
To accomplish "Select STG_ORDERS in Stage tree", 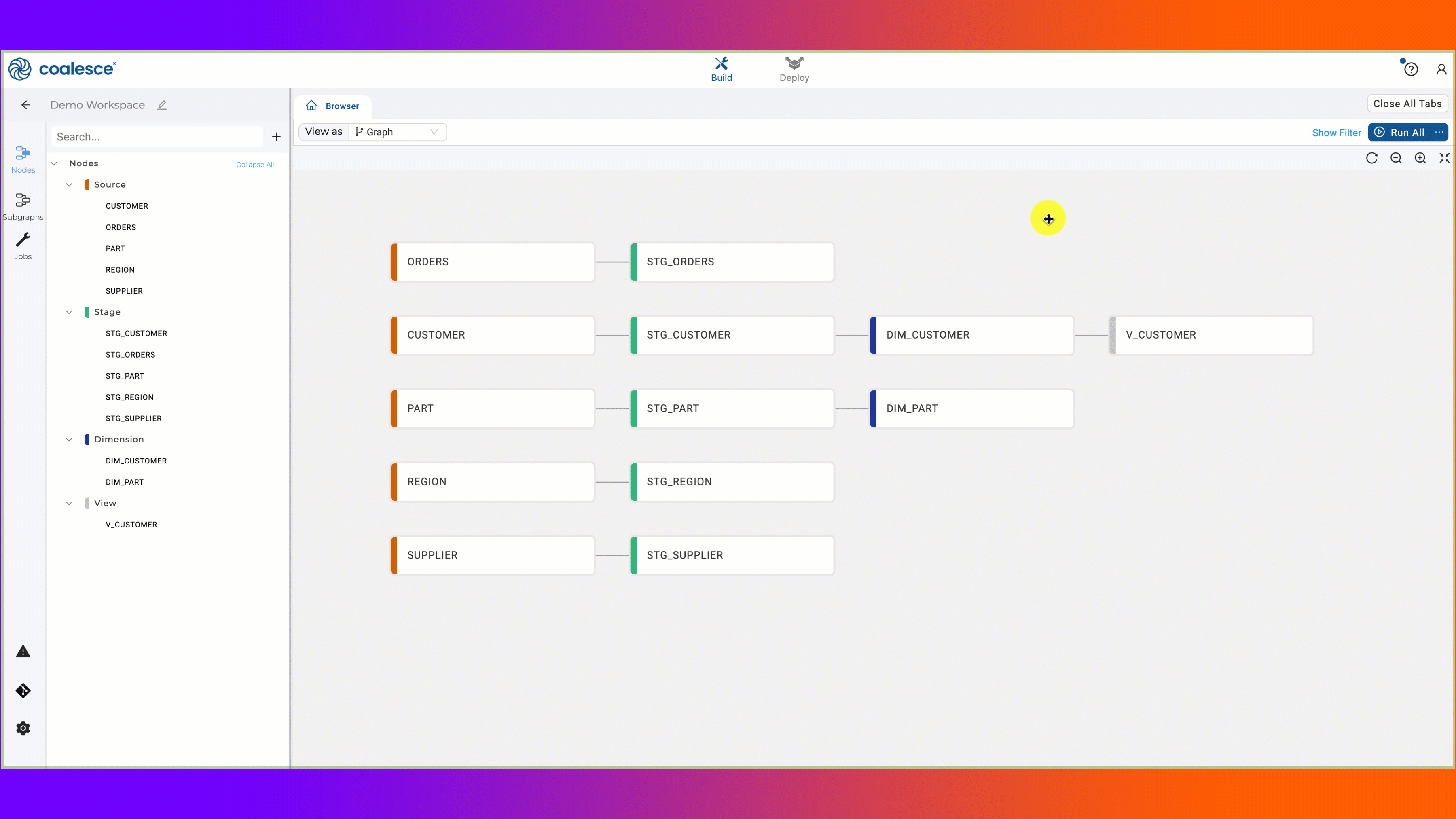I will click(130, 355).
